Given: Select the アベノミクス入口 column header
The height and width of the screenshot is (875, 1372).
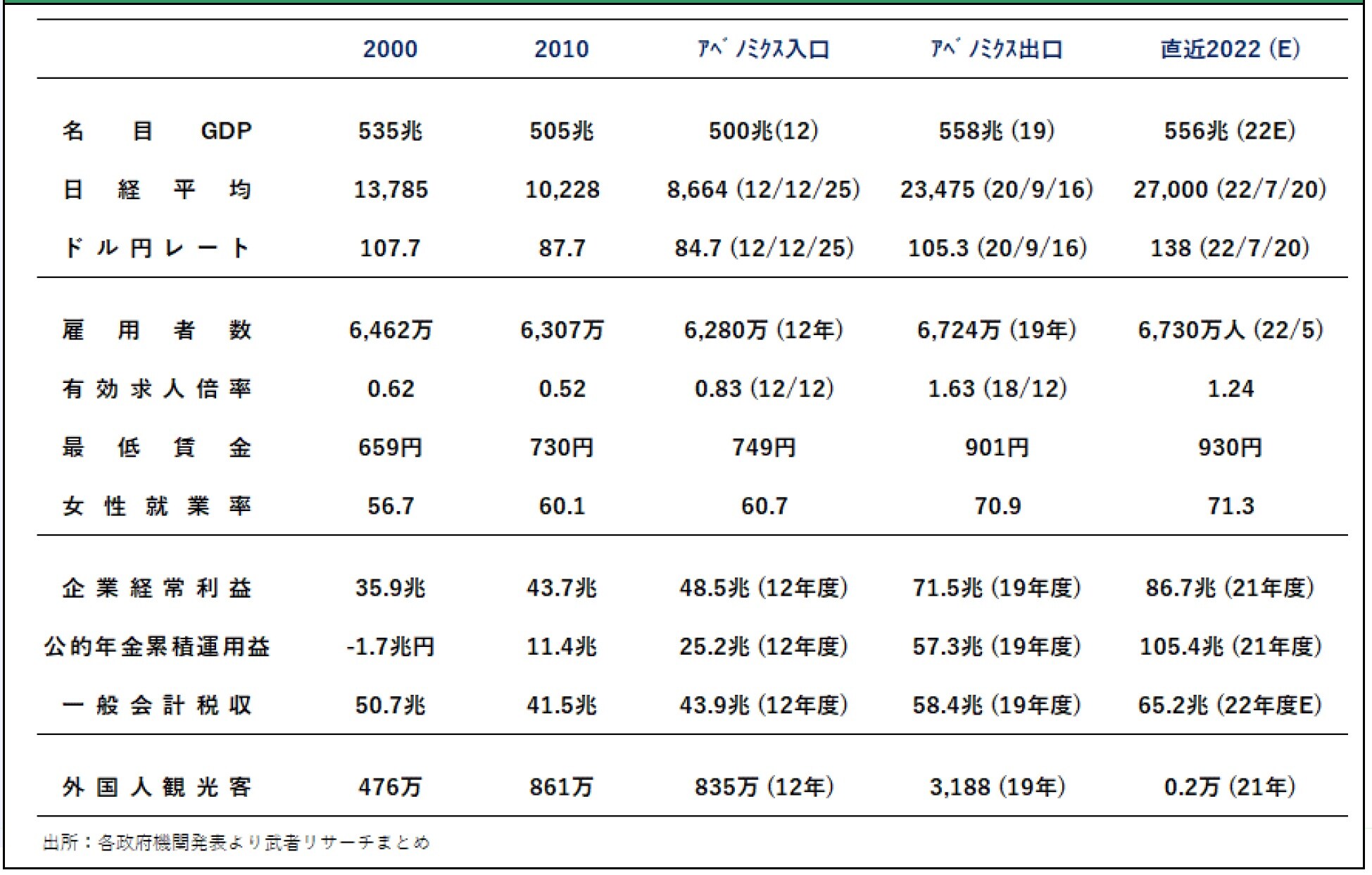Looking at the screenshot, I should (763, 49).
